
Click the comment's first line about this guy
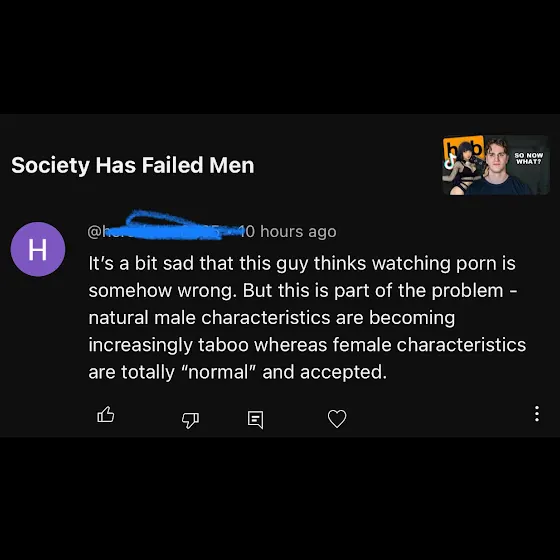(302, 264)
